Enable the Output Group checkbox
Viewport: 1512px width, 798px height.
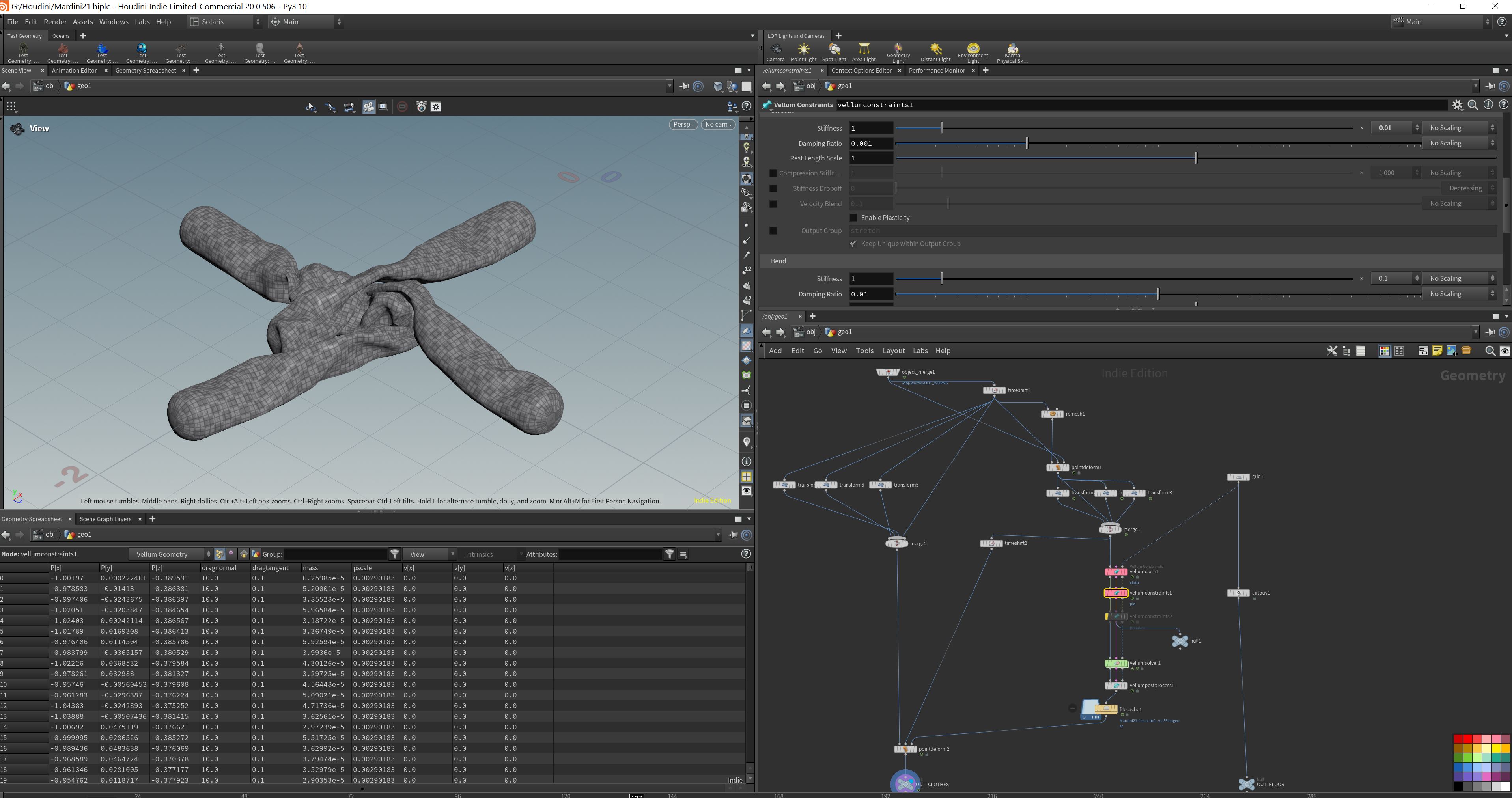[x=773, y=231]
